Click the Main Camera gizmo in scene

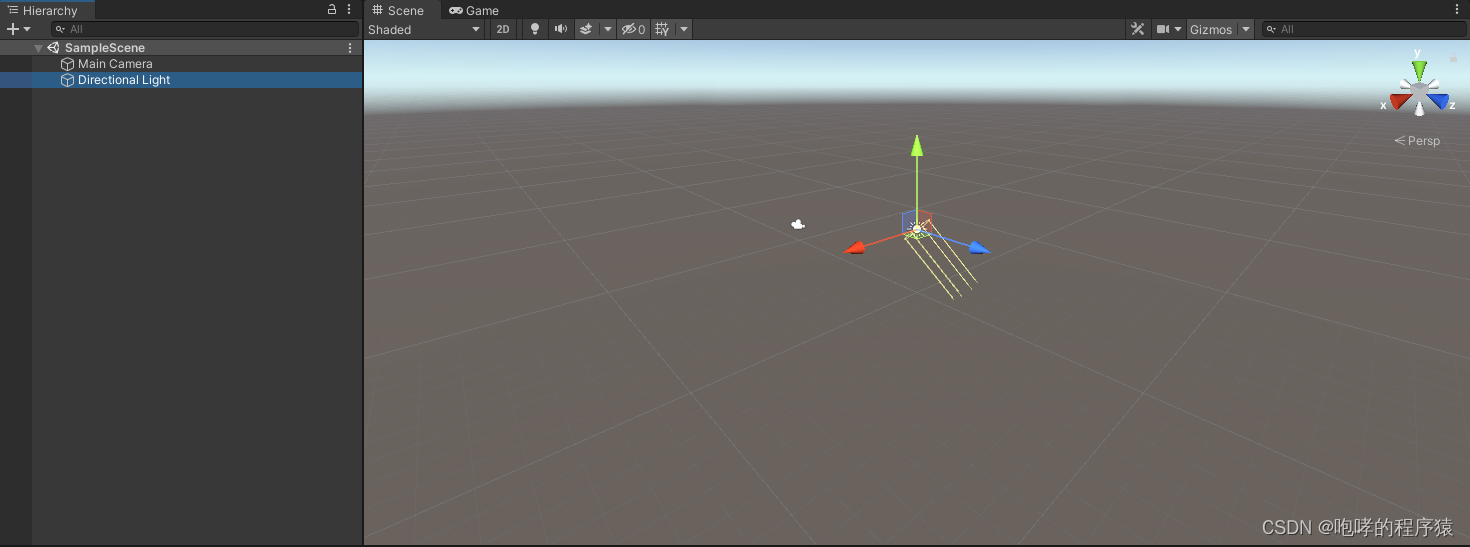pos(798,225)
